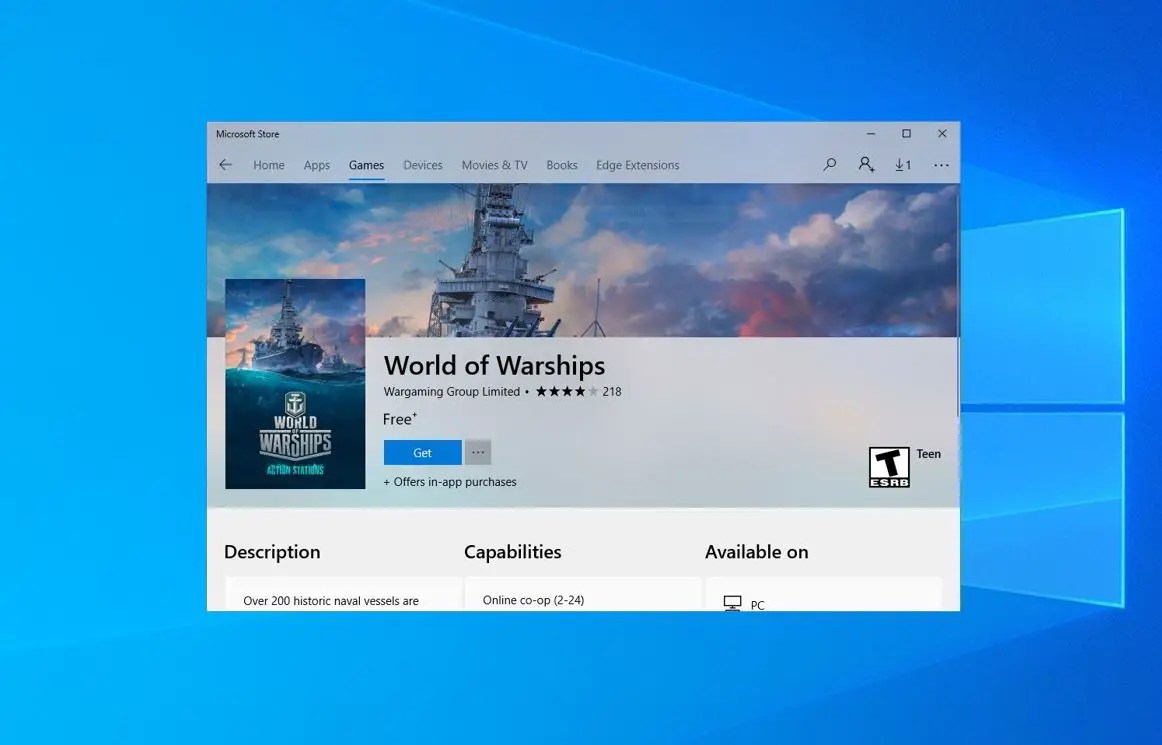Open the Edge Extensions section
Screen dimensions: 1162x745
coord(637,164)
